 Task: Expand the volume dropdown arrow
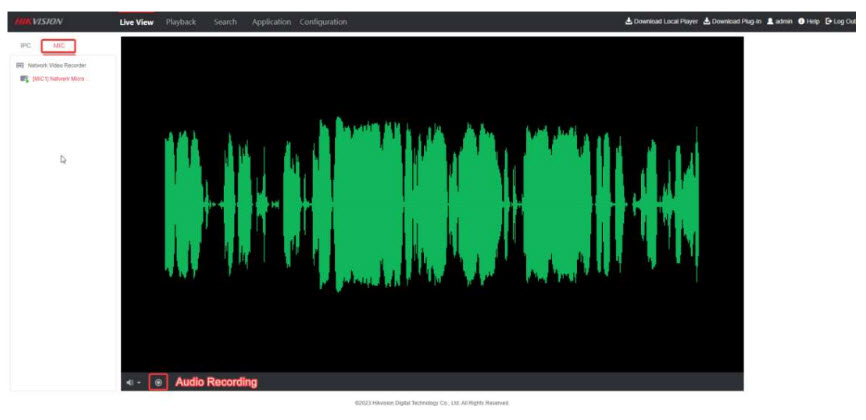(x=139, y=383)
